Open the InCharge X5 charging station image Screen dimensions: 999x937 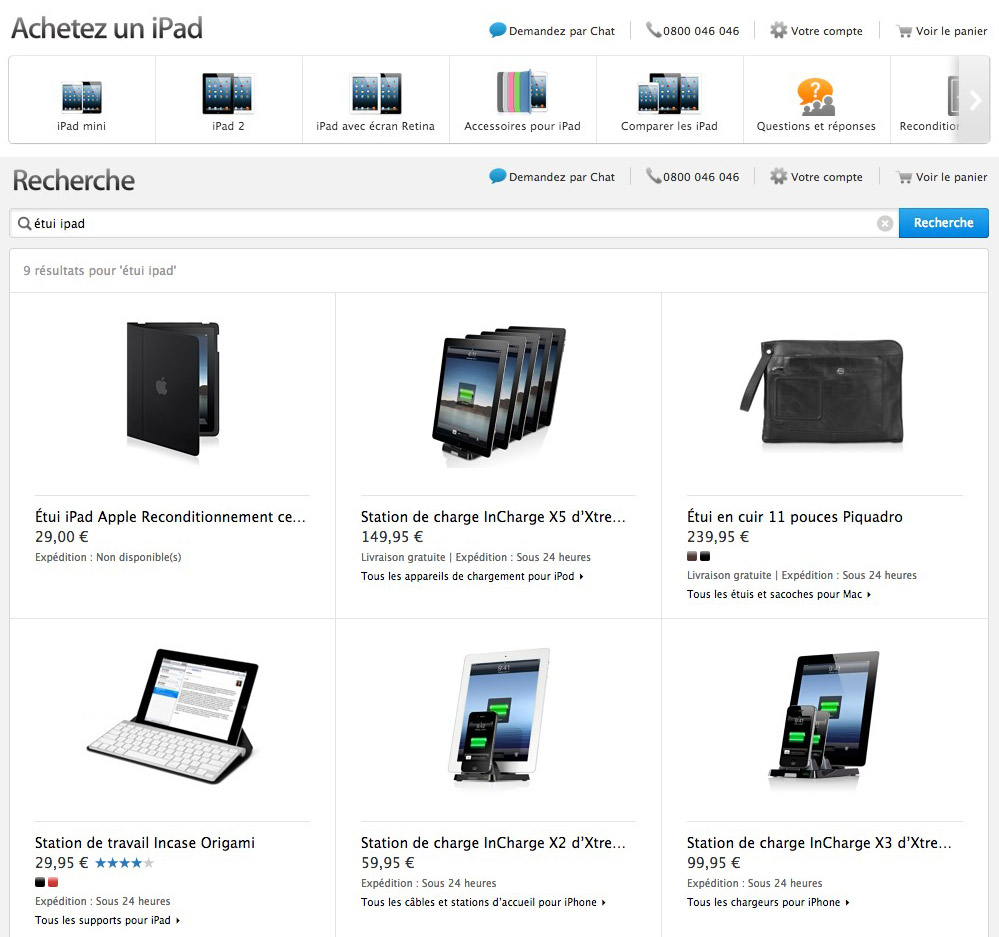(x=499, y=396)
